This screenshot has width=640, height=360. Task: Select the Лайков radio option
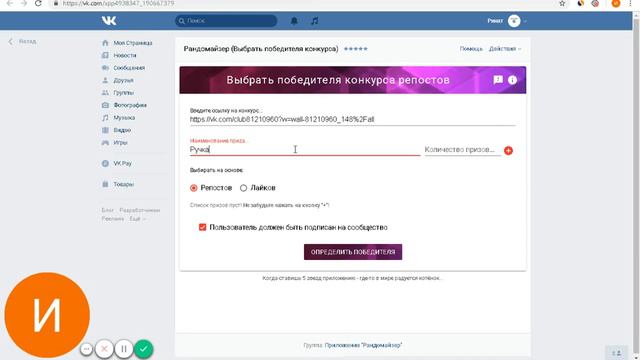(243, 188)
